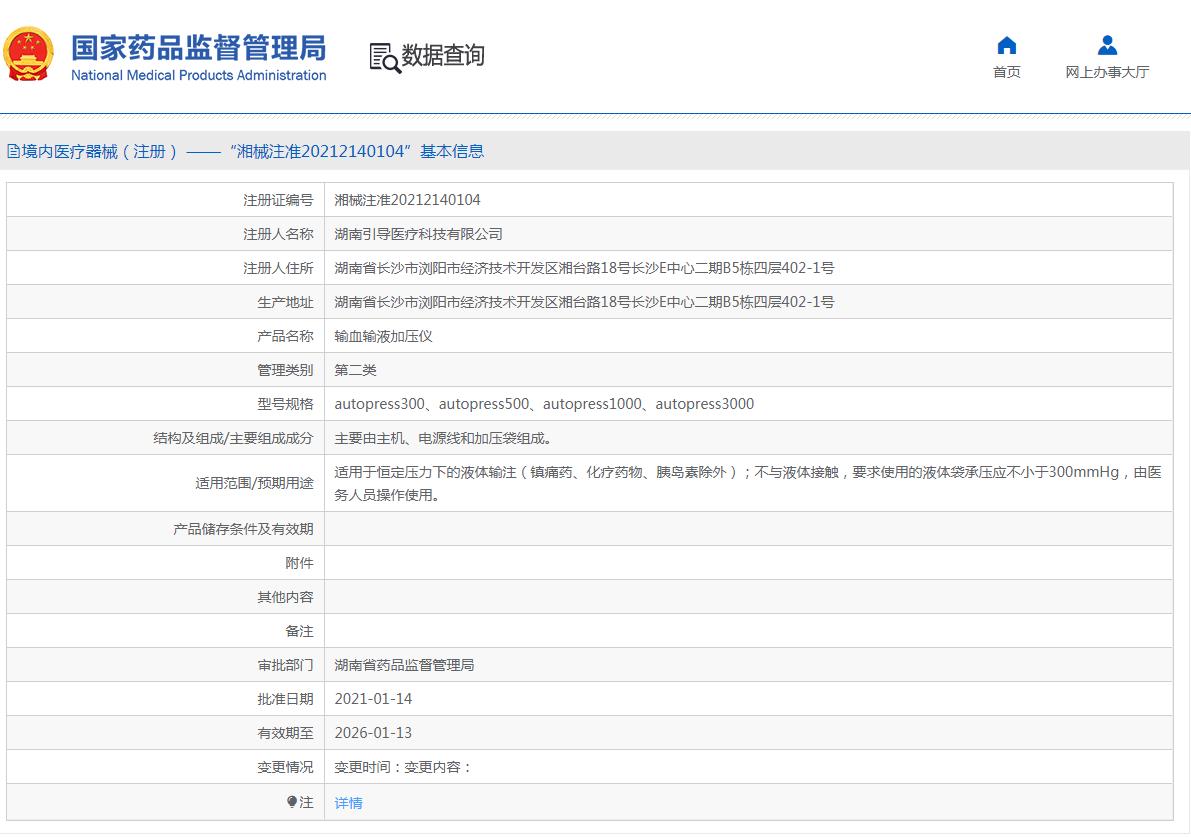Click the document icon before 境内医疗器械

pyautogui.click(x=13, y=151)
